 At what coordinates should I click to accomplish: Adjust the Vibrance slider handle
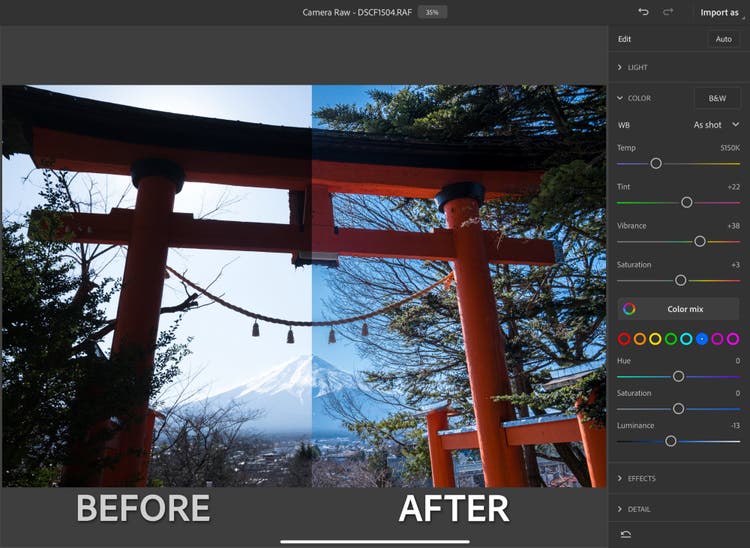(x=700, y=241)
